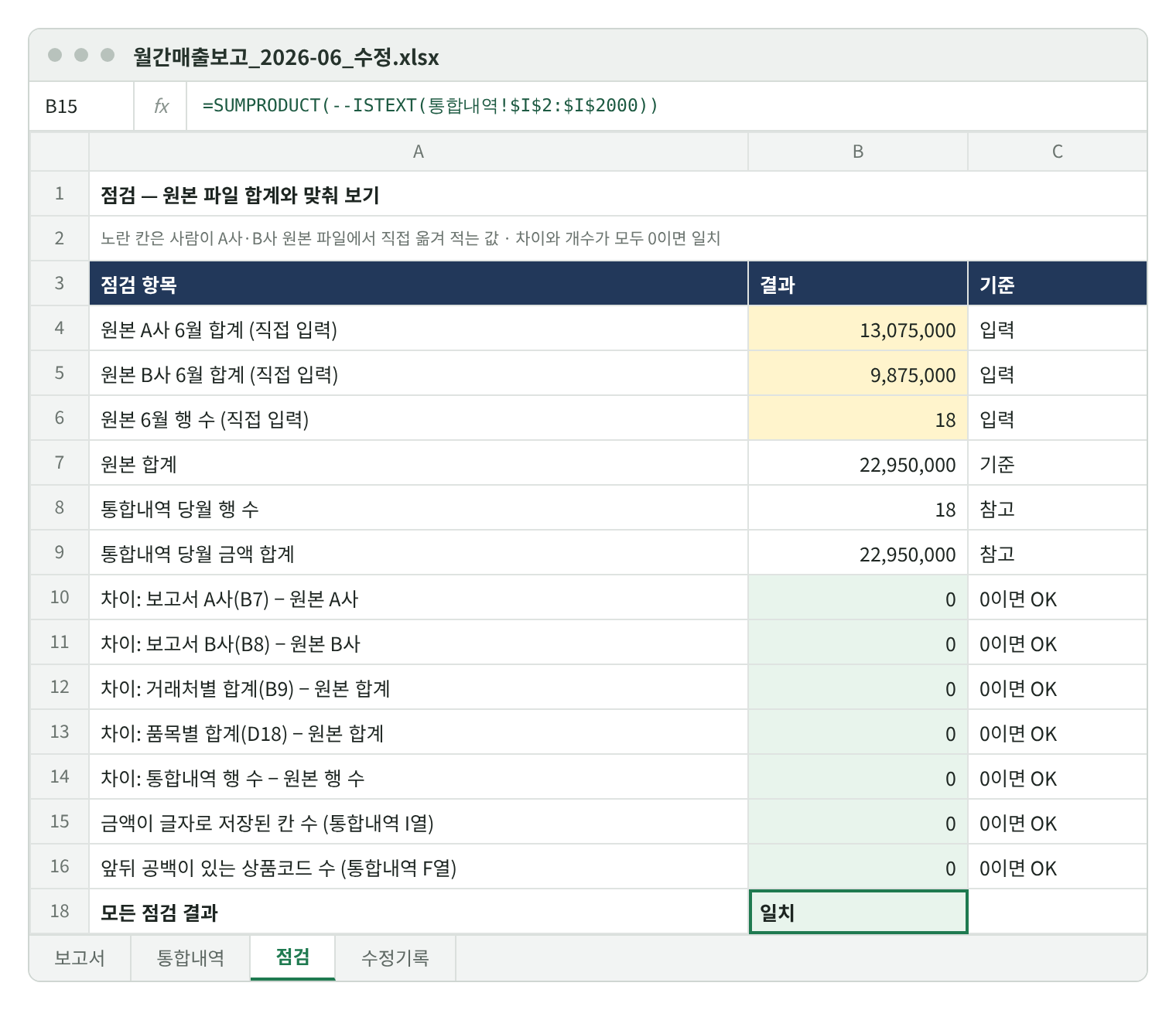Click 차이: 품목별 합계(D18) label
The image size is (1176, 1010).
click(242, 733)
